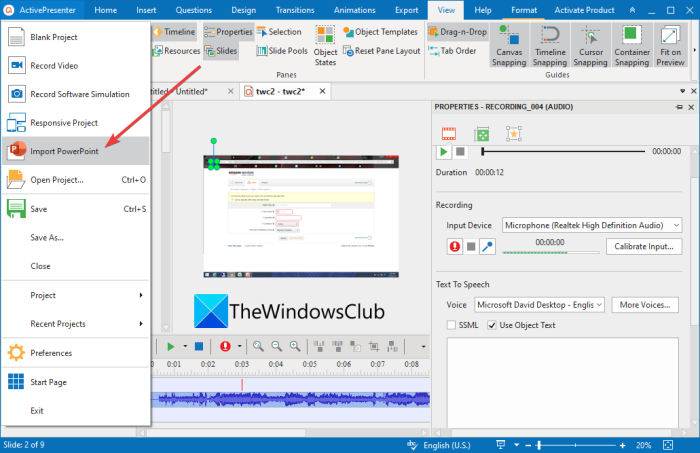Viewport: 700px width, 453px height.
Task: Click the Calibrate Input button
Action: coord(644,246)
